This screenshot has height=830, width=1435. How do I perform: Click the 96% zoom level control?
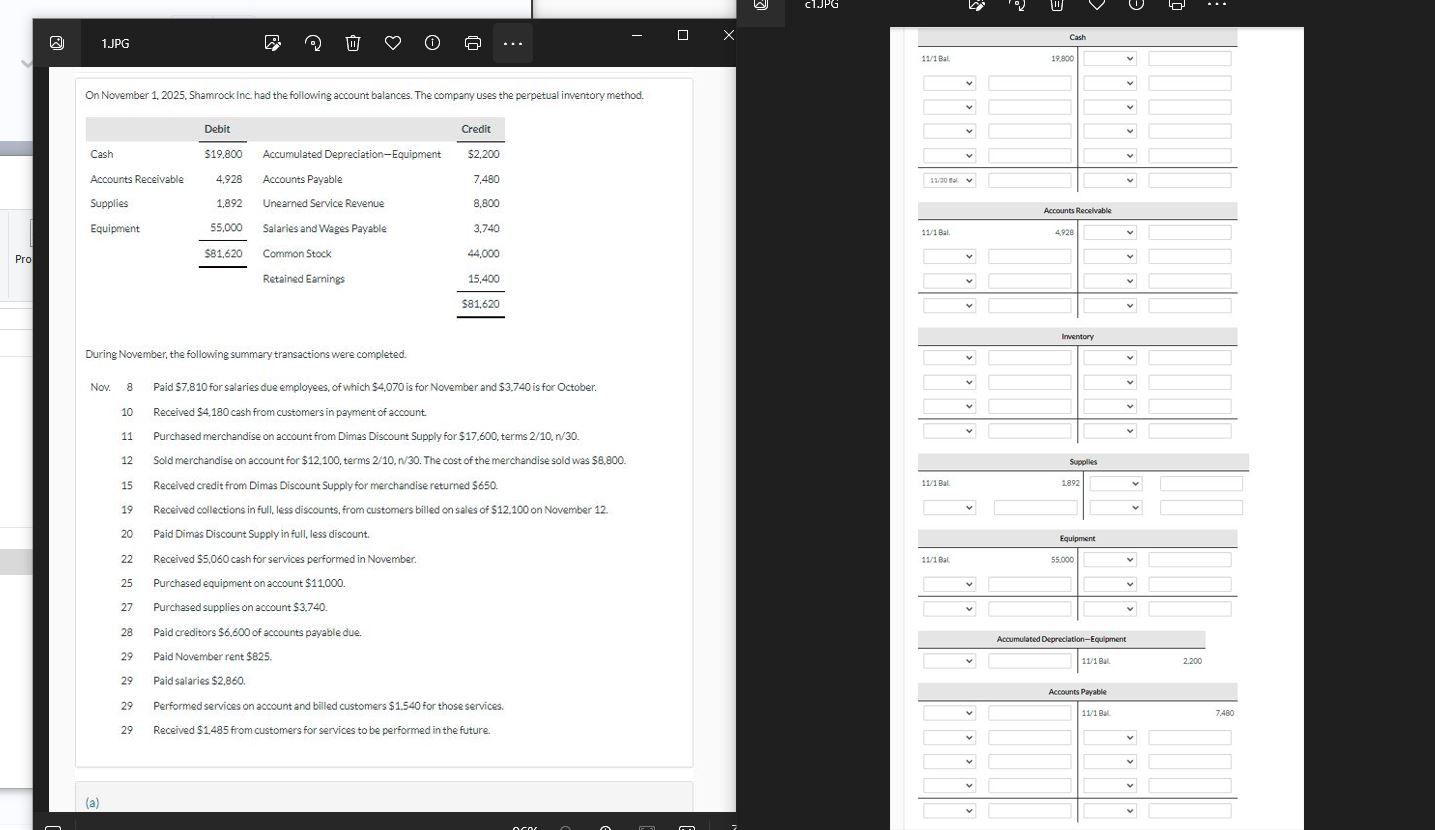click(x=525, y=827)
